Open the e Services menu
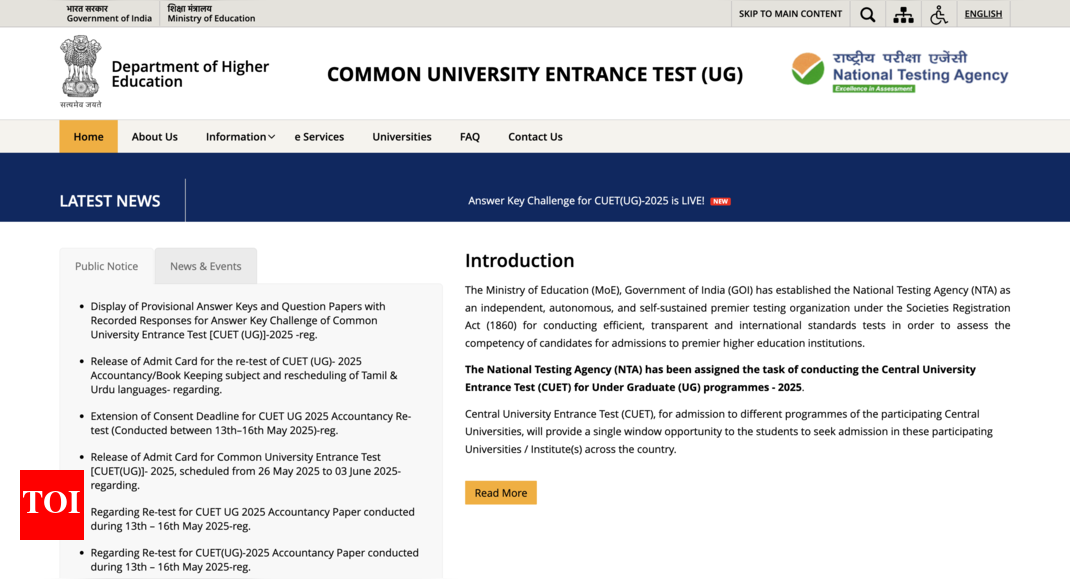This screenshot has width=1070, height=579. [x=319, y=137]
